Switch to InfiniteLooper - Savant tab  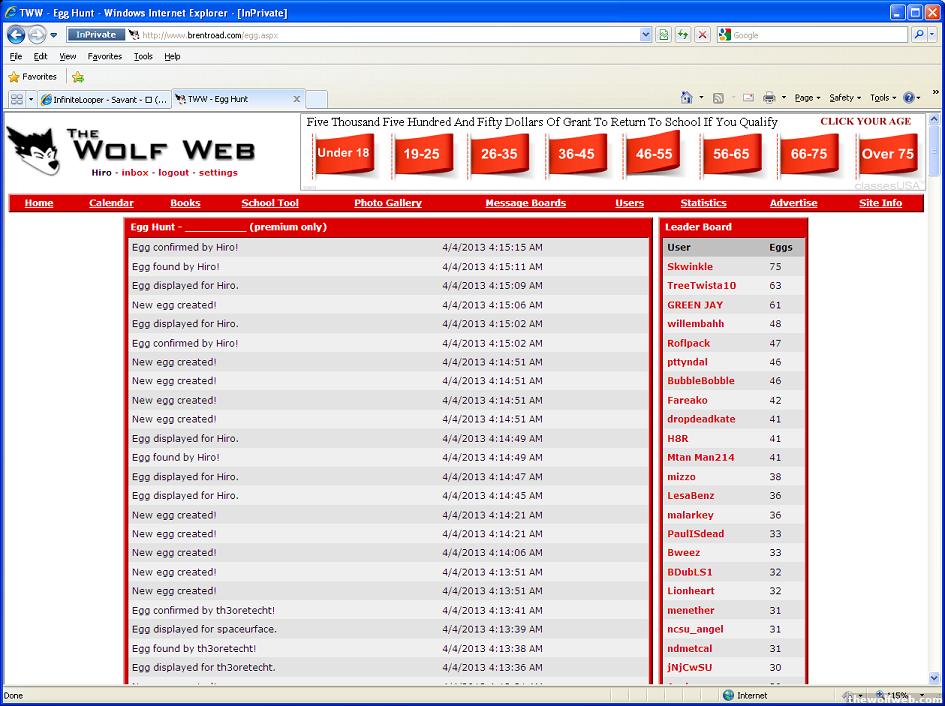pos(104,99)
